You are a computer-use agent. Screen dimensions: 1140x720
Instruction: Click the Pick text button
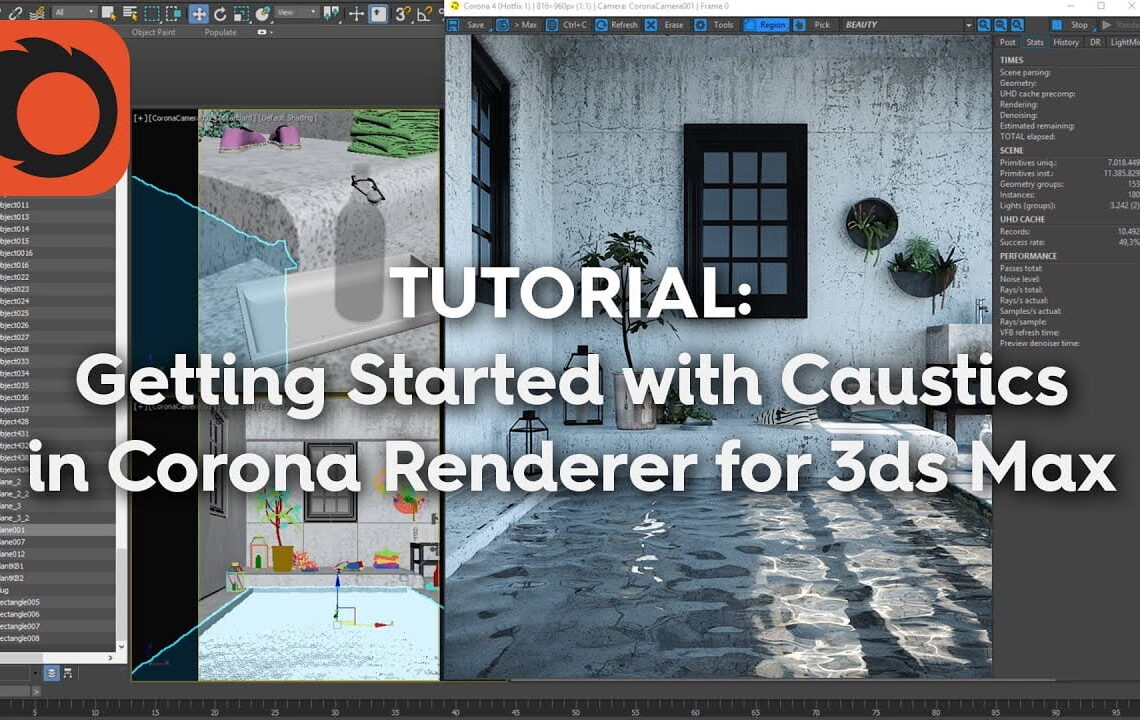pos(822,25)
